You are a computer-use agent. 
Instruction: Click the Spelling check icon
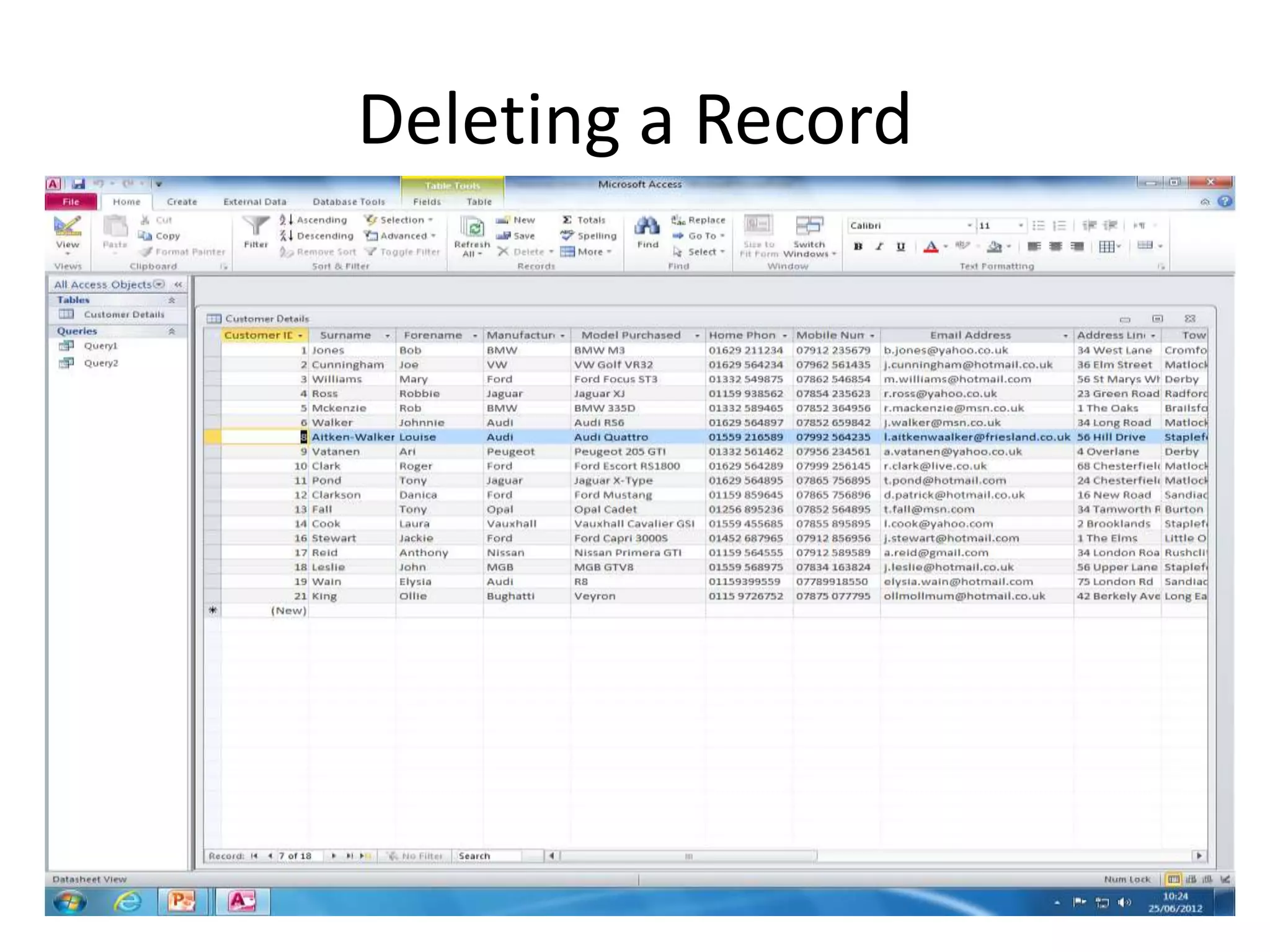[x=567, y=236]
